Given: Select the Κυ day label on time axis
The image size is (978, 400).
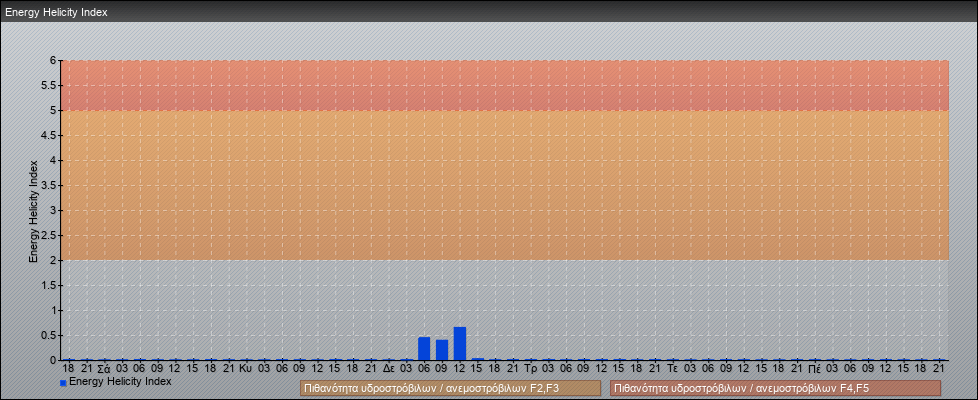Looking at the screenshot, I should (245, 369).
